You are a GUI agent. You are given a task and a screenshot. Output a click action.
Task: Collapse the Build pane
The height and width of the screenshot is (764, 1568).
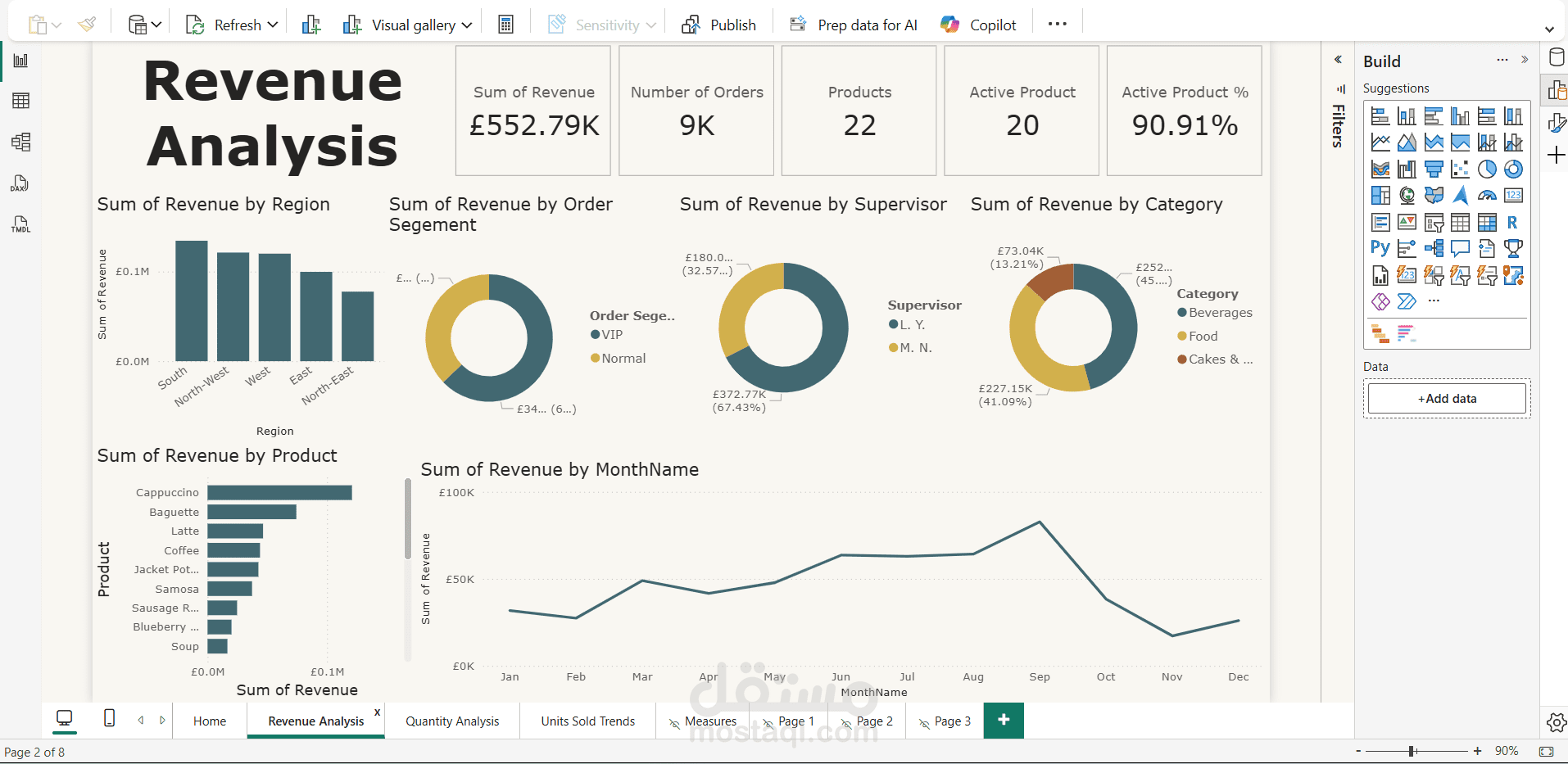pos(1525,60)
